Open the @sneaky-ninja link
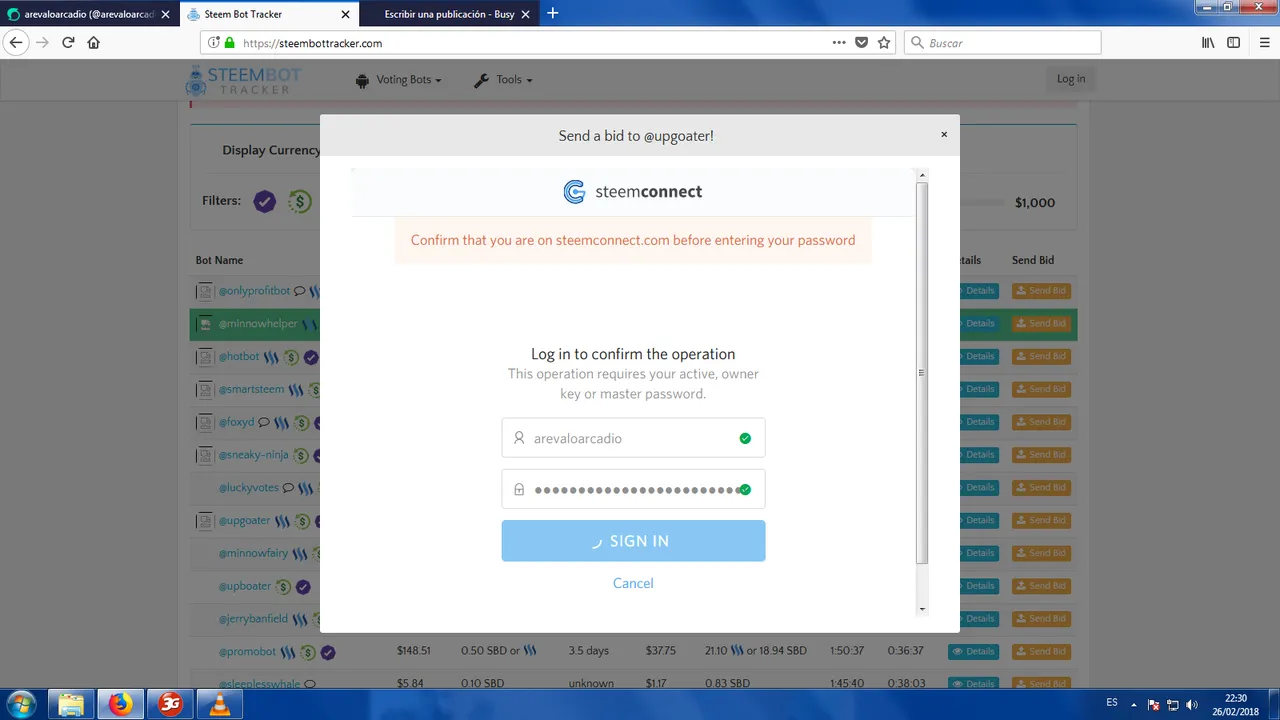 coord(253,455)
